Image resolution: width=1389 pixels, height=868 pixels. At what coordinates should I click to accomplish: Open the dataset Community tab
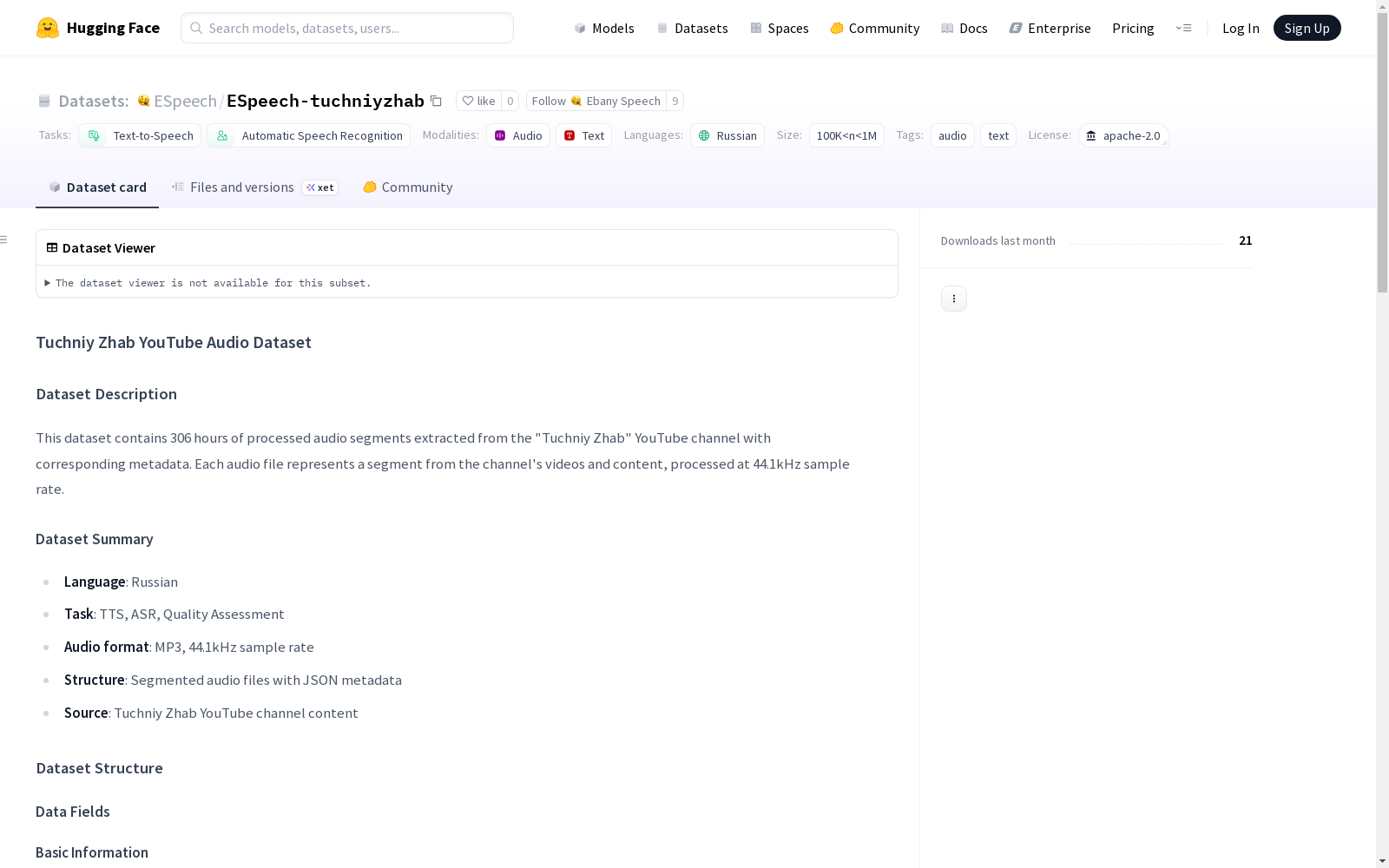point(408,187)
